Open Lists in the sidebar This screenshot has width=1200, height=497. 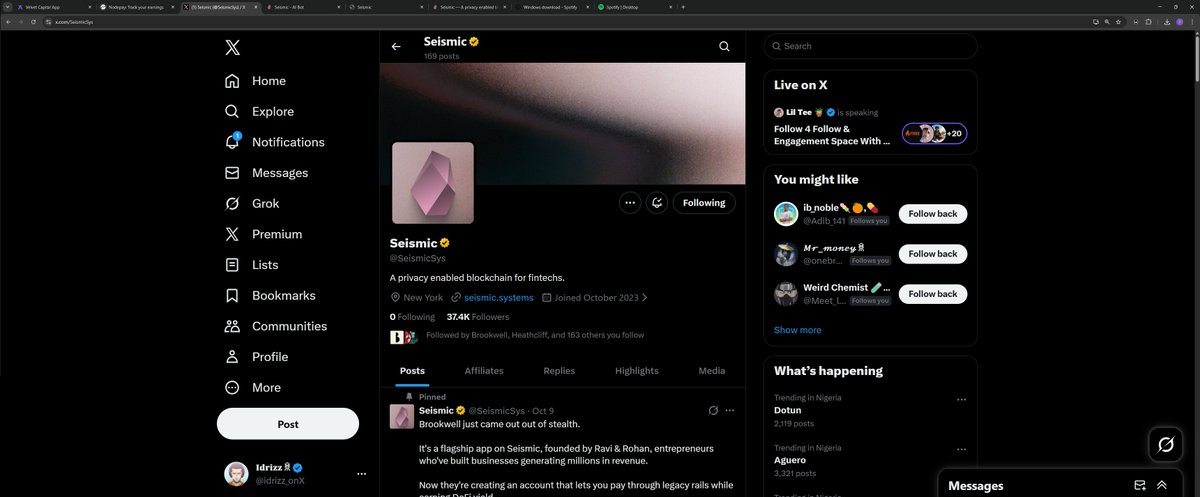pos(251,265)
